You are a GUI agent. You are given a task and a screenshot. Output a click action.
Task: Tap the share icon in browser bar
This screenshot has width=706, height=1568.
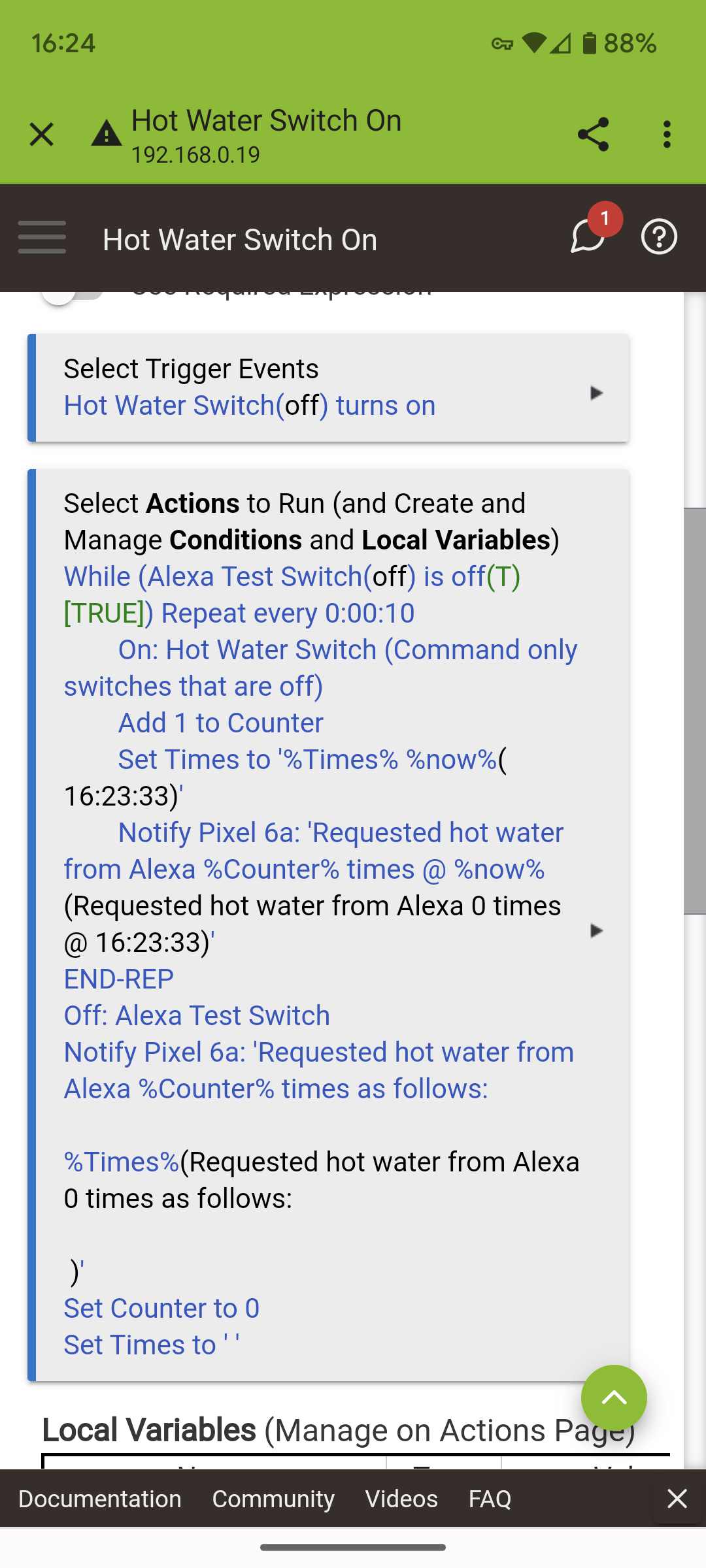(x=593, y=135)
